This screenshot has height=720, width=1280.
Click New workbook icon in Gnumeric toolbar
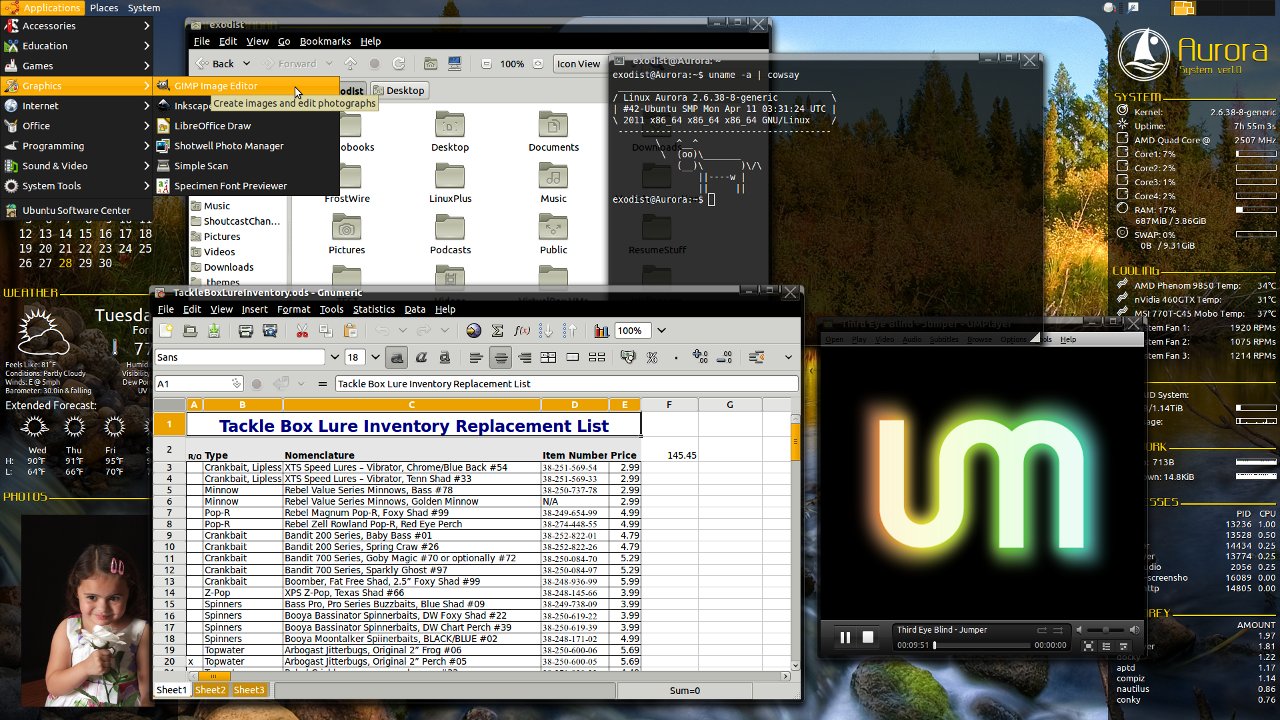165,331
